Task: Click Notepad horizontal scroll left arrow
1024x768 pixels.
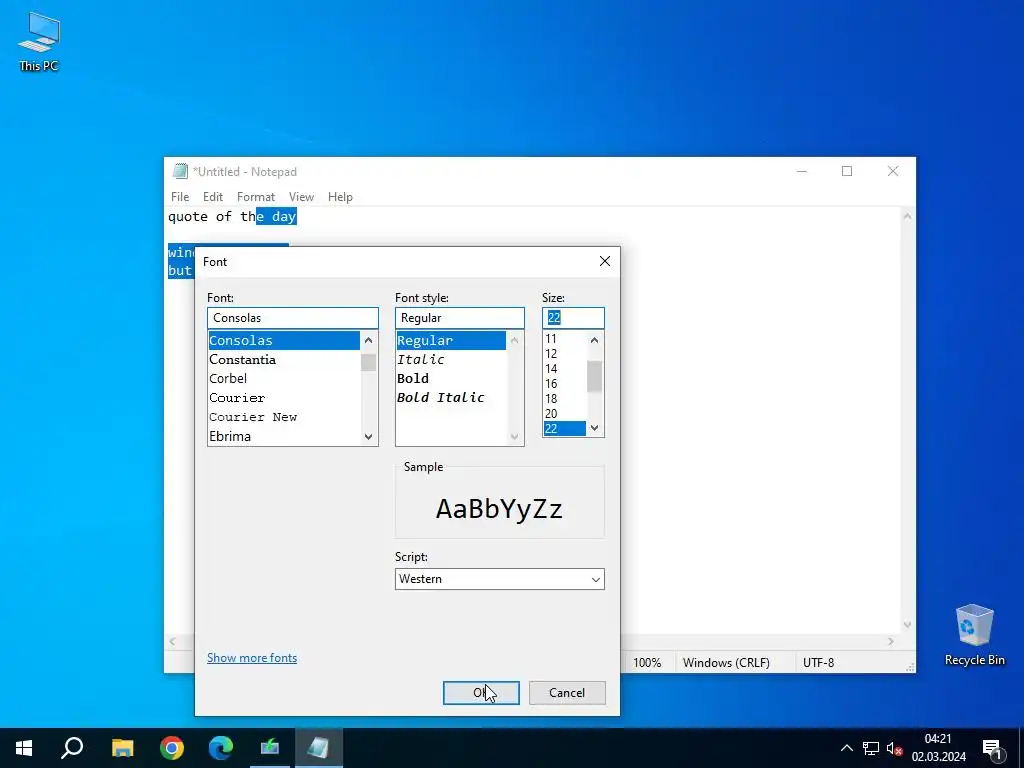Action: (x=172, y=642)
